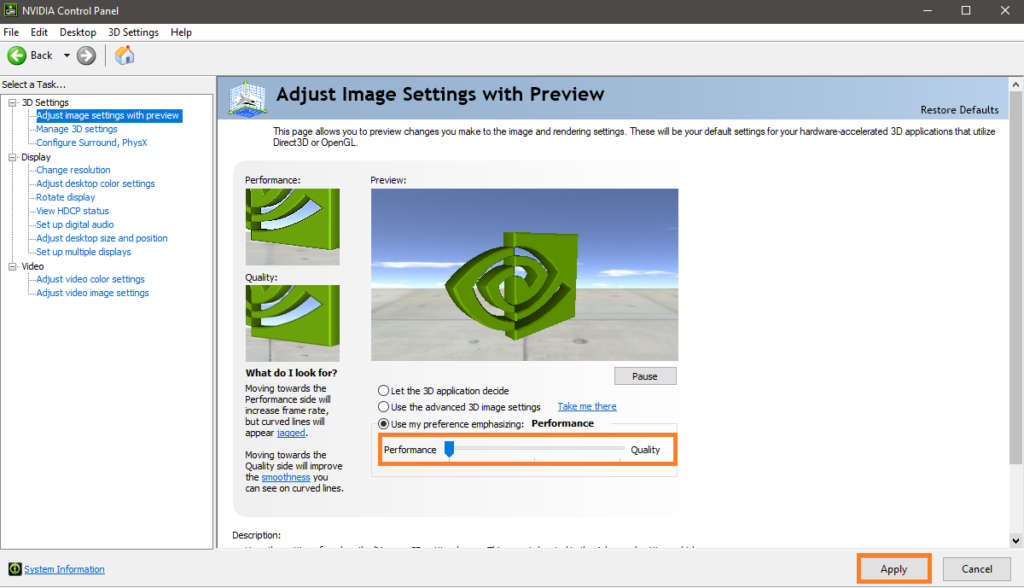Close the NVIDIA Control Panel window
The width and height of the screenshot is (1024, 588).
[1005, 10]
